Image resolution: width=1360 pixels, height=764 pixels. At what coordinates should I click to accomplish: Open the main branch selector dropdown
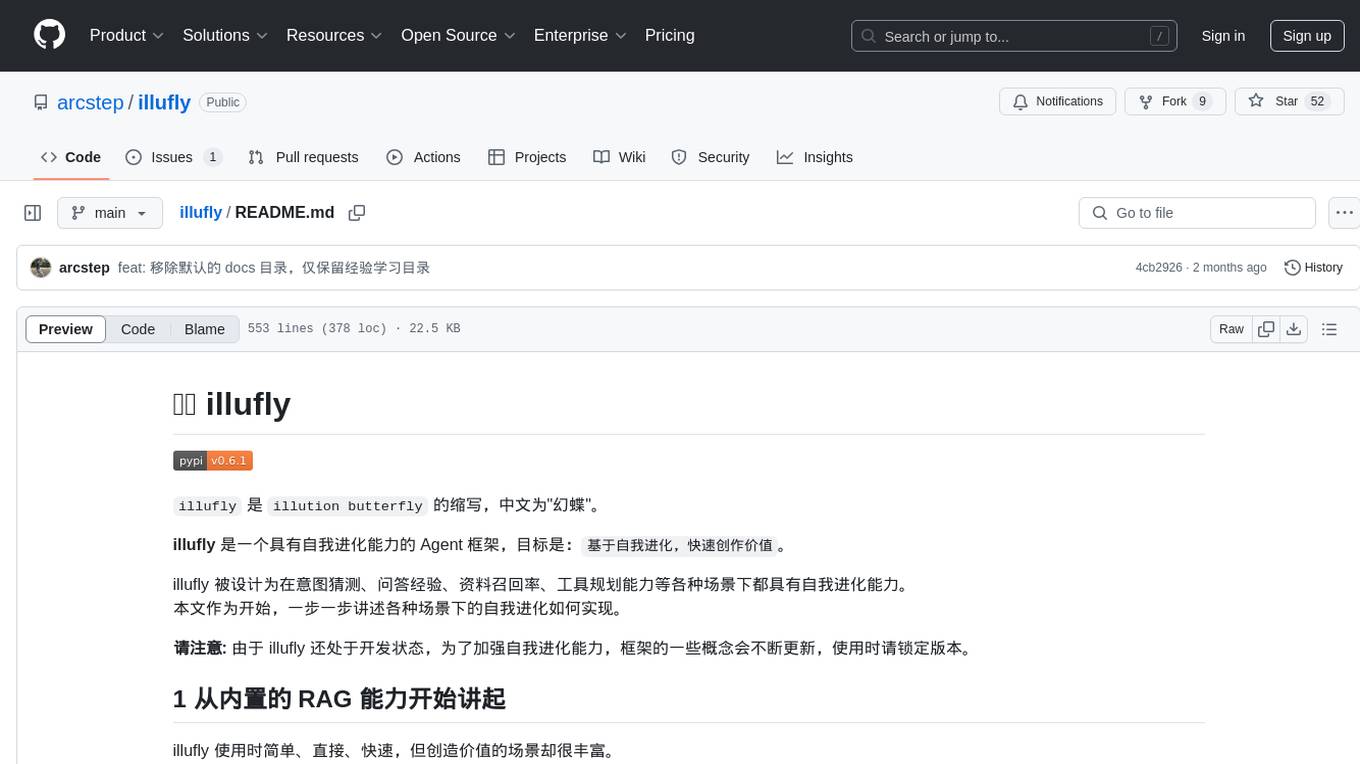point(110,213)
